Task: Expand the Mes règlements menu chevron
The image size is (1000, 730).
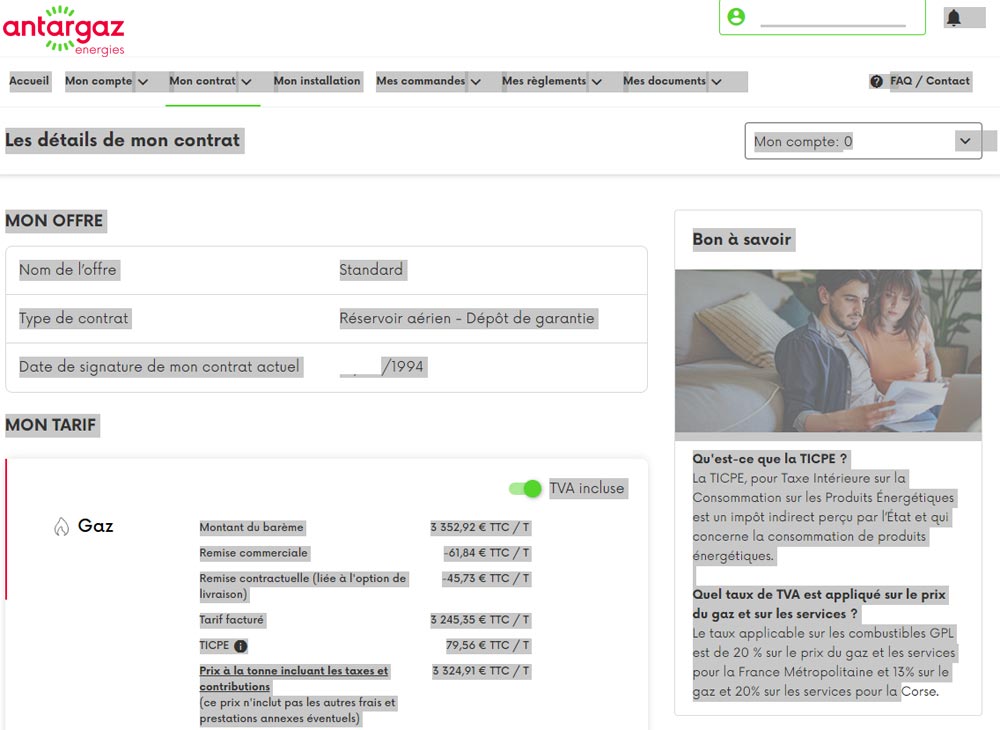Action: coord(597,81)
